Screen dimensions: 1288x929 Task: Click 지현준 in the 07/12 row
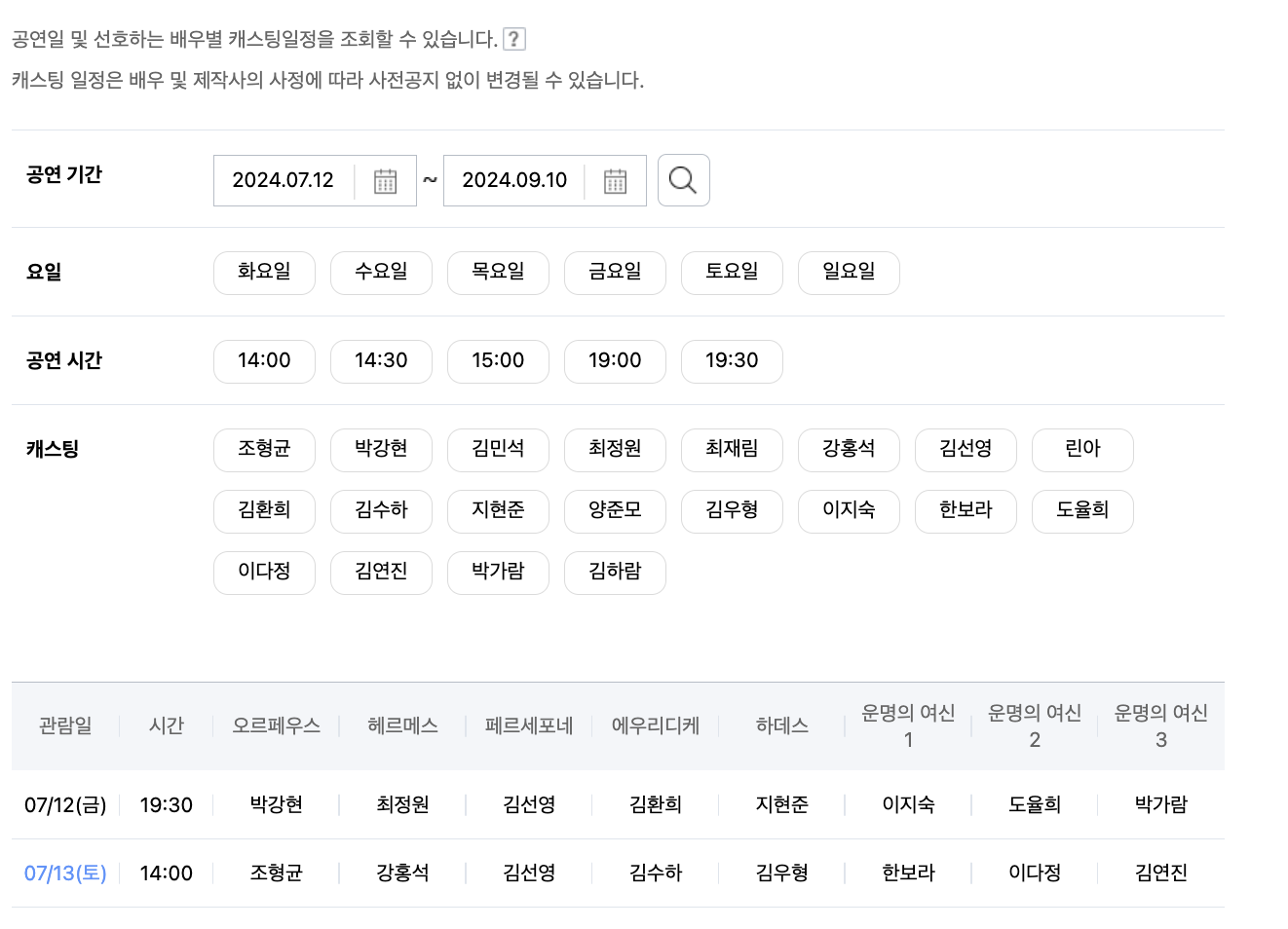coord(782,805)
